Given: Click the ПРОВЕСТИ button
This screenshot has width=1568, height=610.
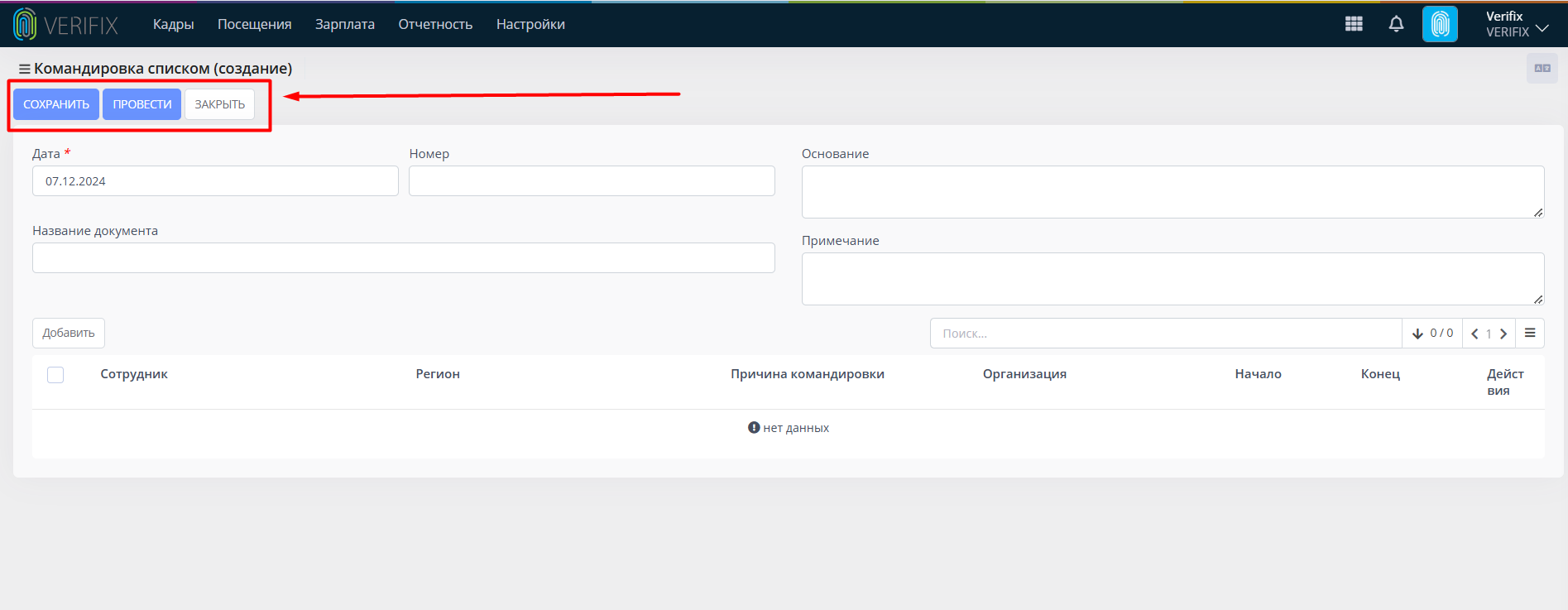Looking at the screenshot, I should coord(142,104).
